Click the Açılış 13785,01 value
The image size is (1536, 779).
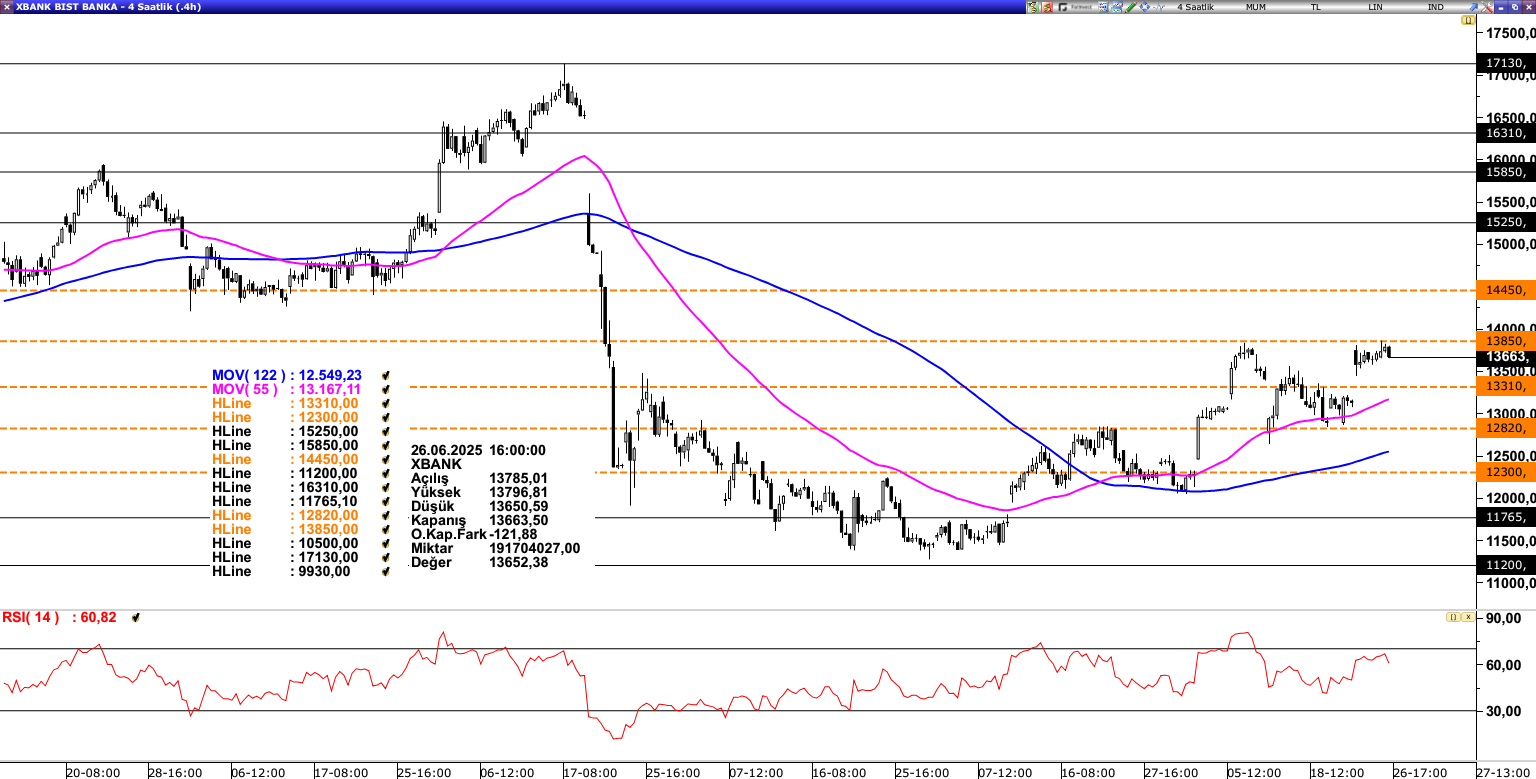point(518,479)
